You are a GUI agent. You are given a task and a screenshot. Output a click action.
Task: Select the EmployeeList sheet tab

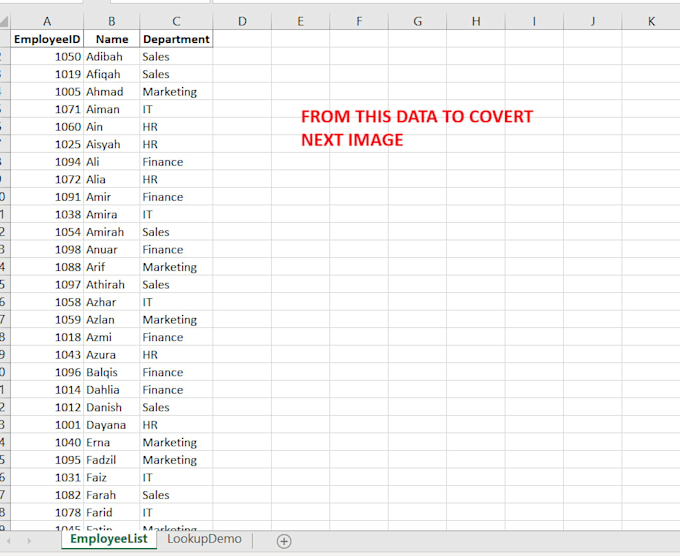(109, 539)
